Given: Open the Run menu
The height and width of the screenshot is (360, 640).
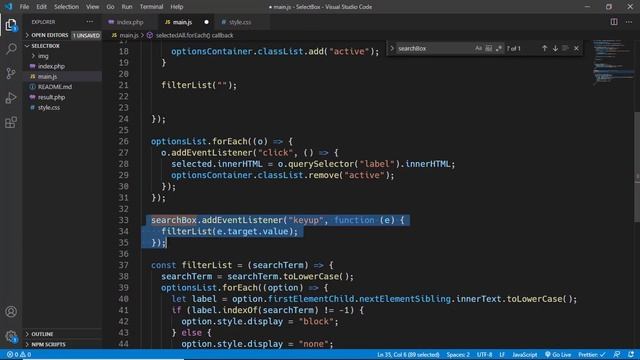Looking at the screenshot, I should 127,7.
